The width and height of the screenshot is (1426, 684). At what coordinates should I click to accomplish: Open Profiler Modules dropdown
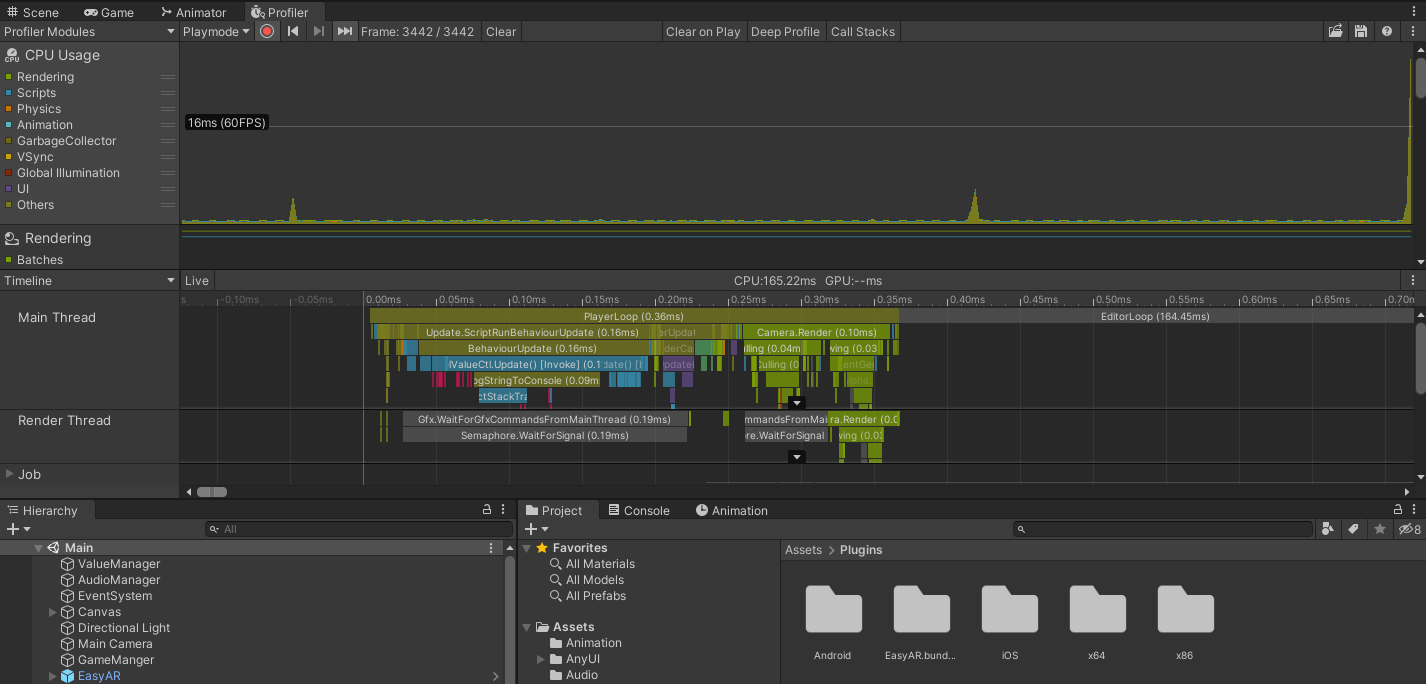[89, 32]
